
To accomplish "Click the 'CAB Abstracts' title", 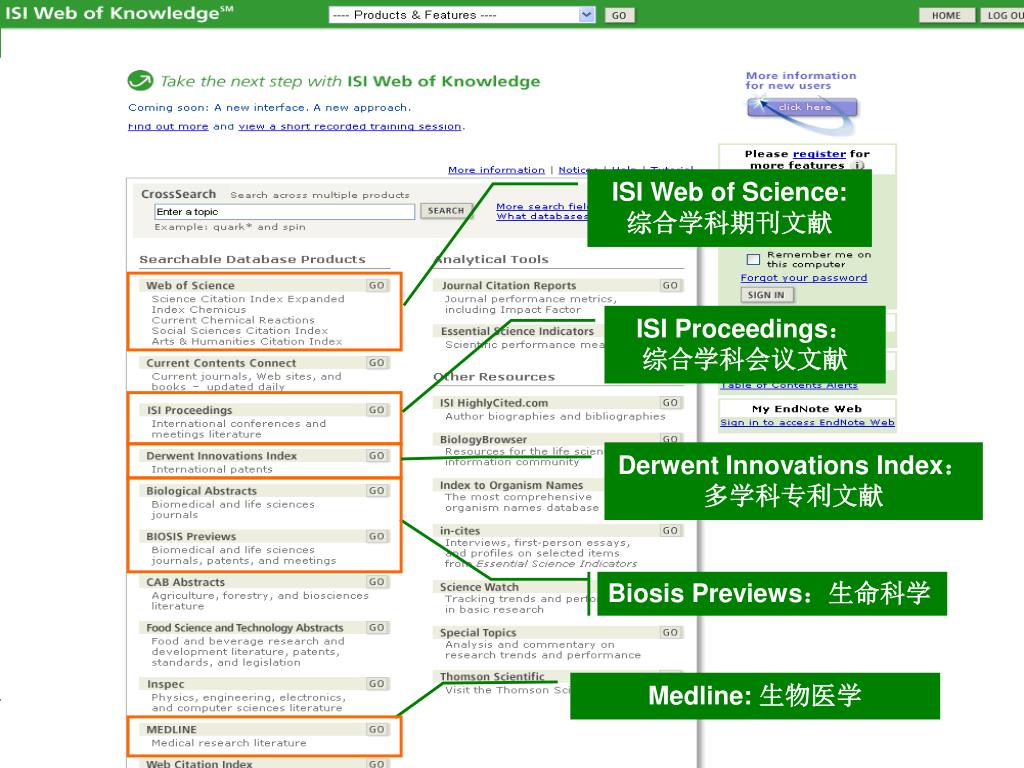I will point(185,582).
